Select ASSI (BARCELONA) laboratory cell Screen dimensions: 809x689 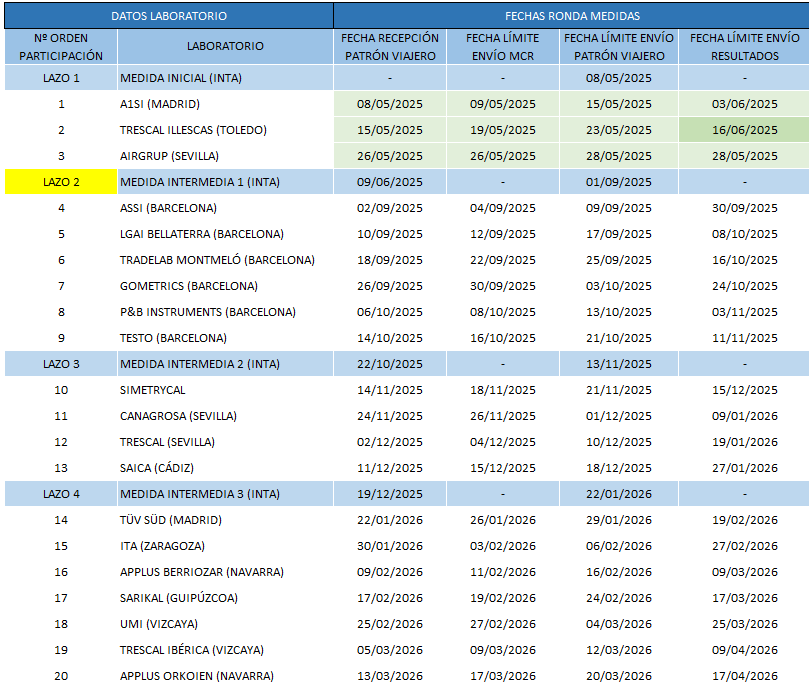225,208
